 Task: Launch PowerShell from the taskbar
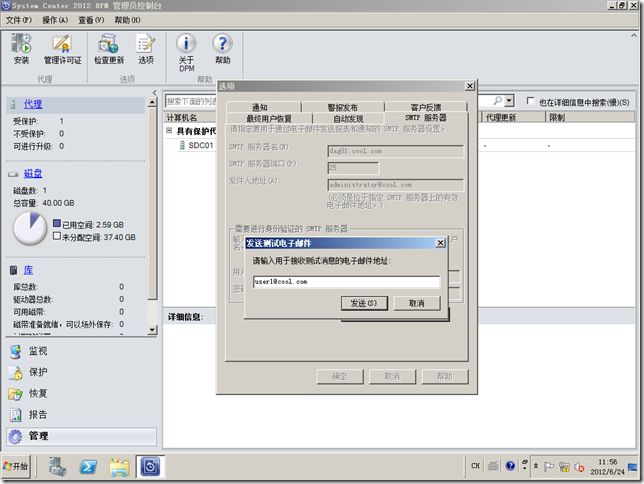88,467
